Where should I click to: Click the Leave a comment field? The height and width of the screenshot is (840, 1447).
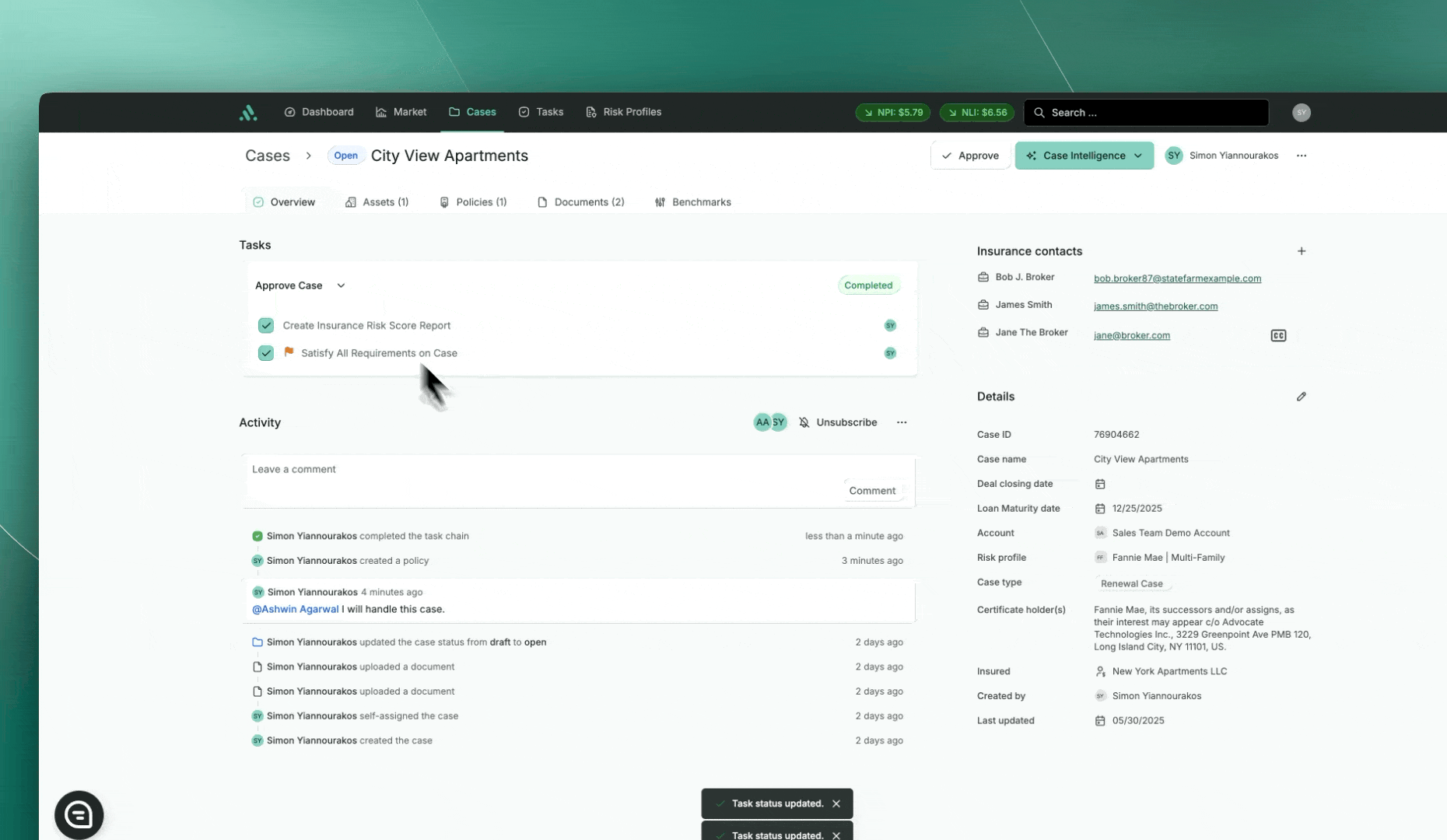point(545,470)
